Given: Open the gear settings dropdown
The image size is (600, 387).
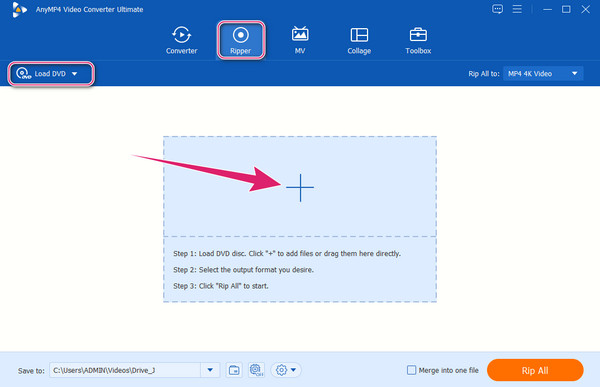Looking at the screenshot, I should [x=286, y=370].
